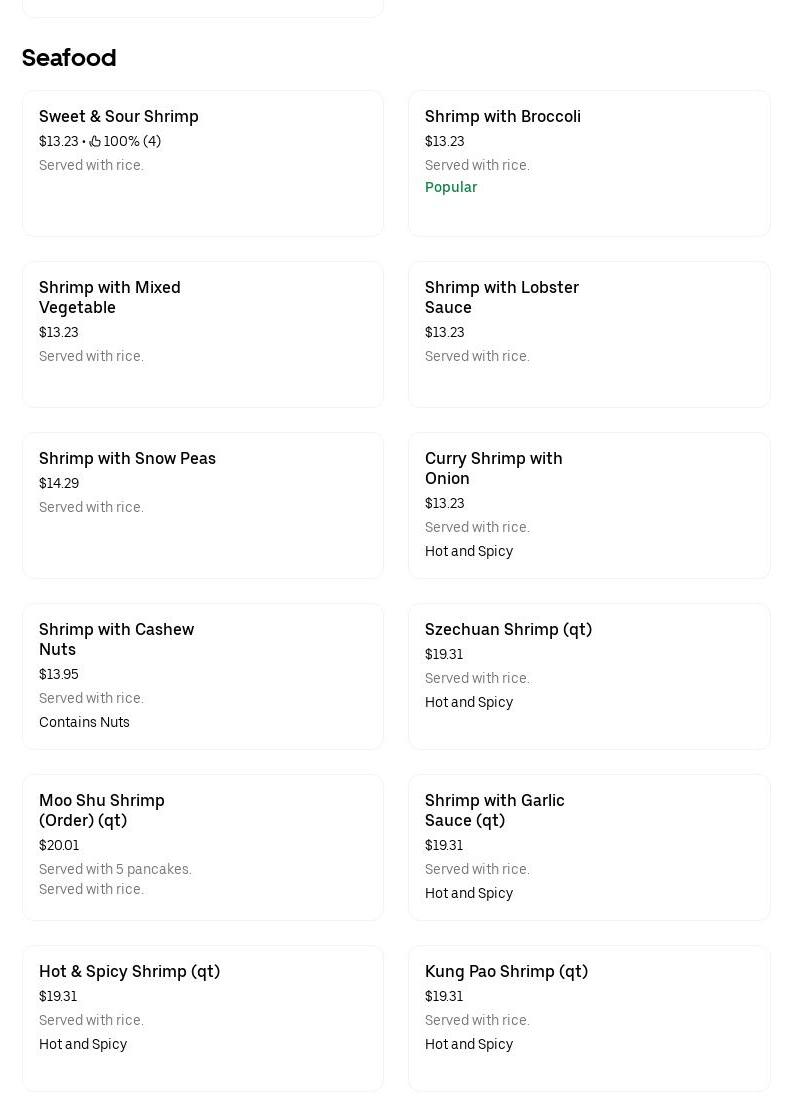Click the Seafood section heading

coord(69,57)
